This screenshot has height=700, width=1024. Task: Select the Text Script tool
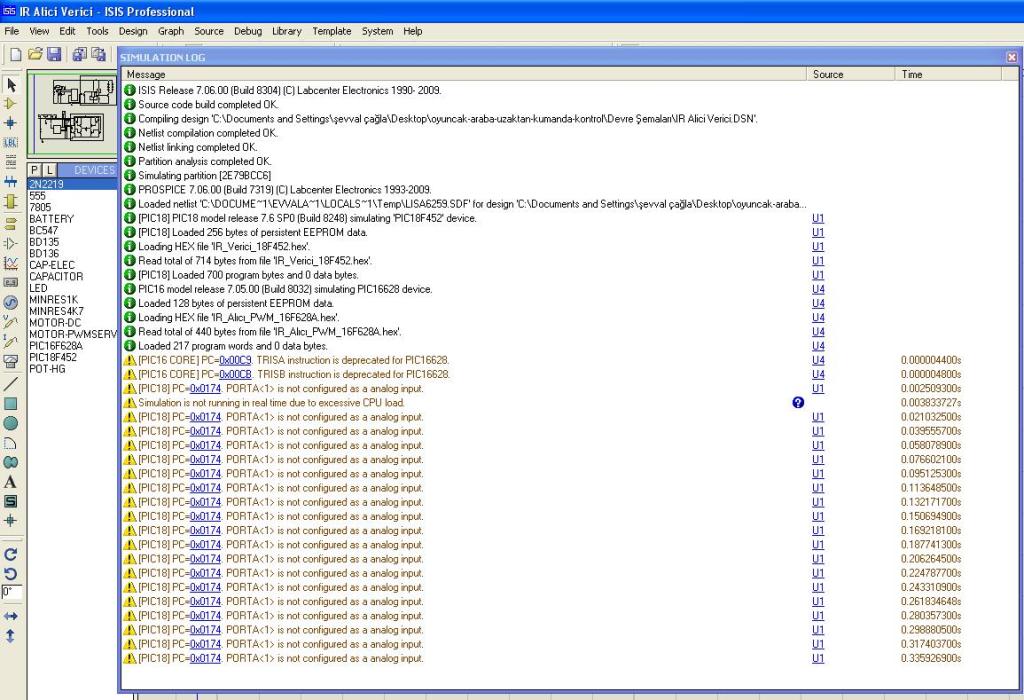(x=10, y=161)
